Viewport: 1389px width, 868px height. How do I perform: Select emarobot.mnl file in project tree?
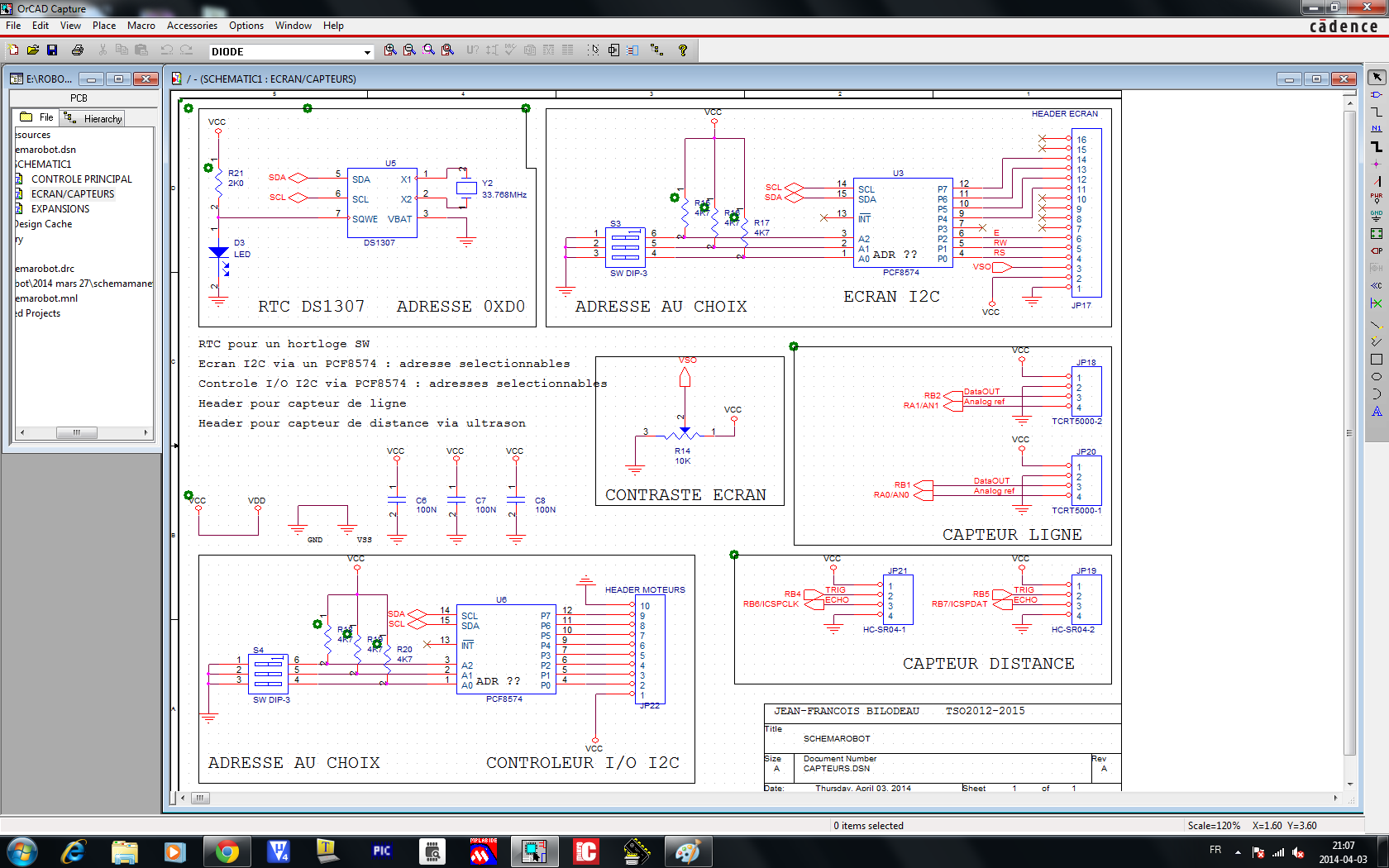click(x=46, y=298)
